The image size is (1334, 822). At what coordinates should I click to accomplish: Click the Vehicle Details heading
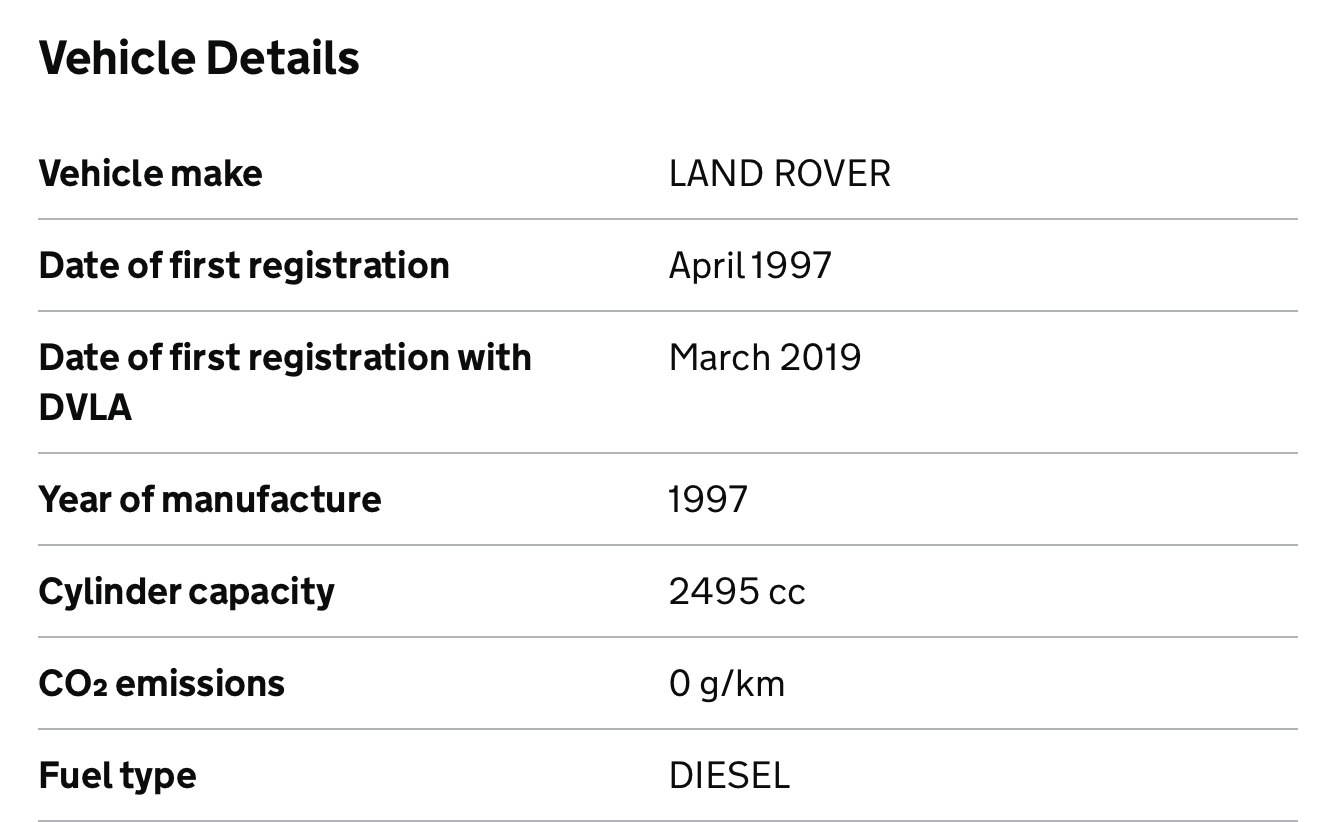(199, 57)
